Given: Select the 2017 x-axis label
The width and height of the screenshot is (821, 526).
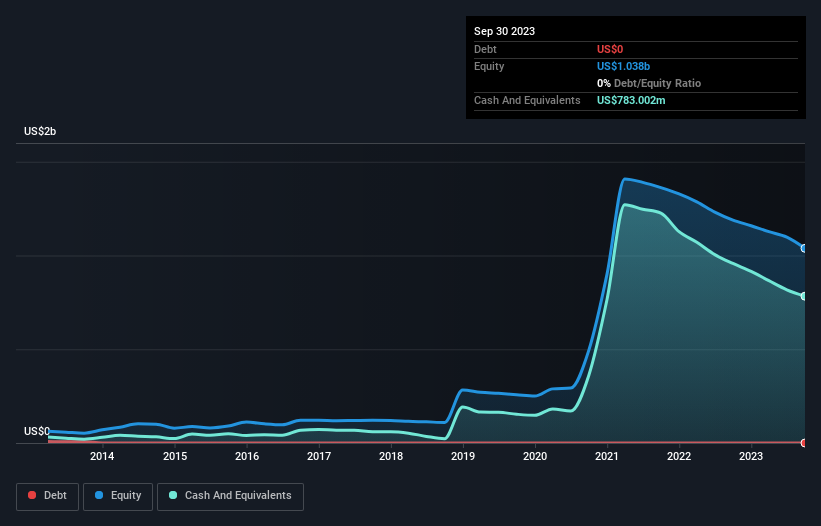Looking at the screenshot, I should [319, 456].
